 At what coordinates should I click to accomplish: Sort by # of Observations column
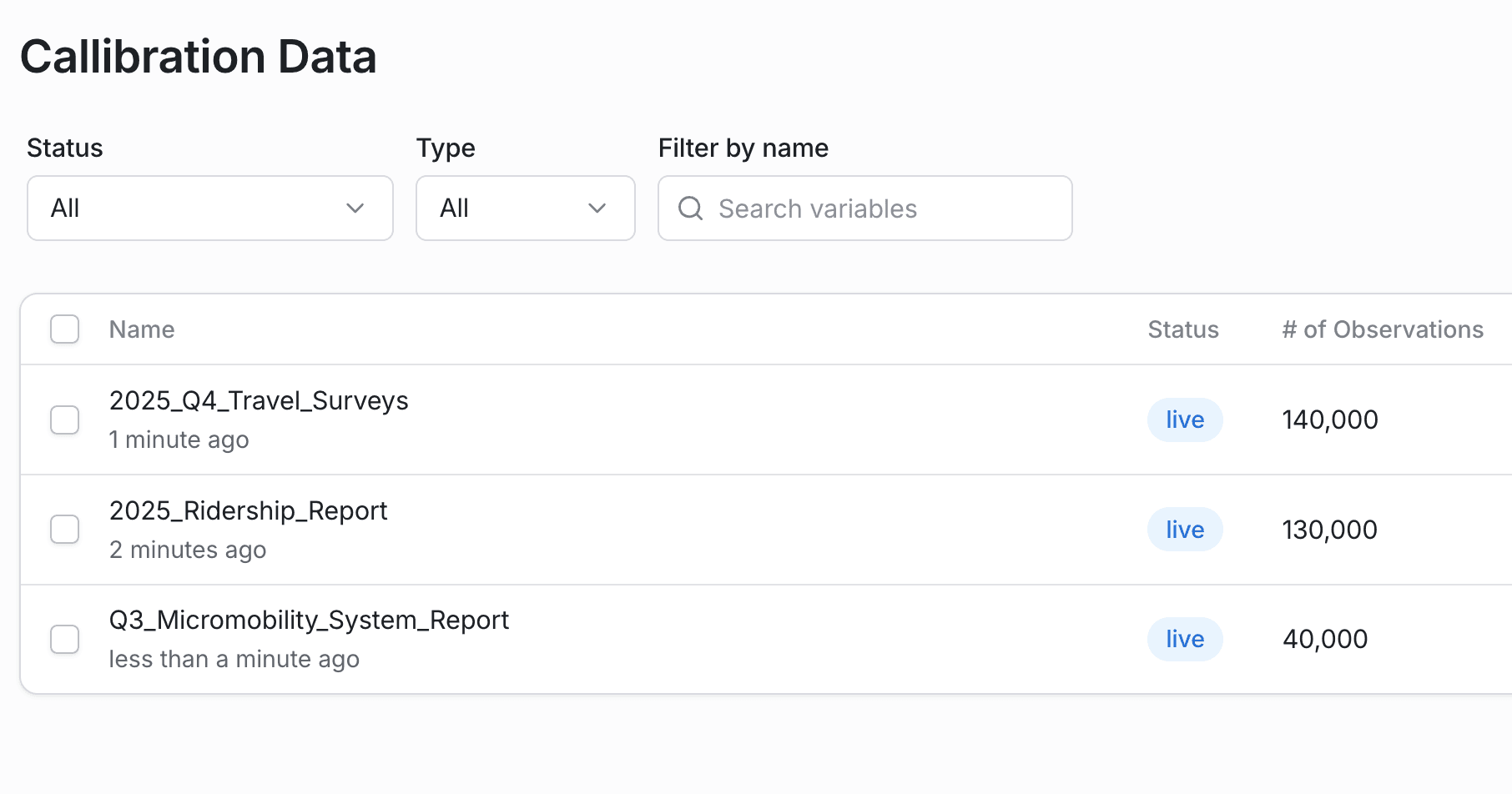point(1383,329)
